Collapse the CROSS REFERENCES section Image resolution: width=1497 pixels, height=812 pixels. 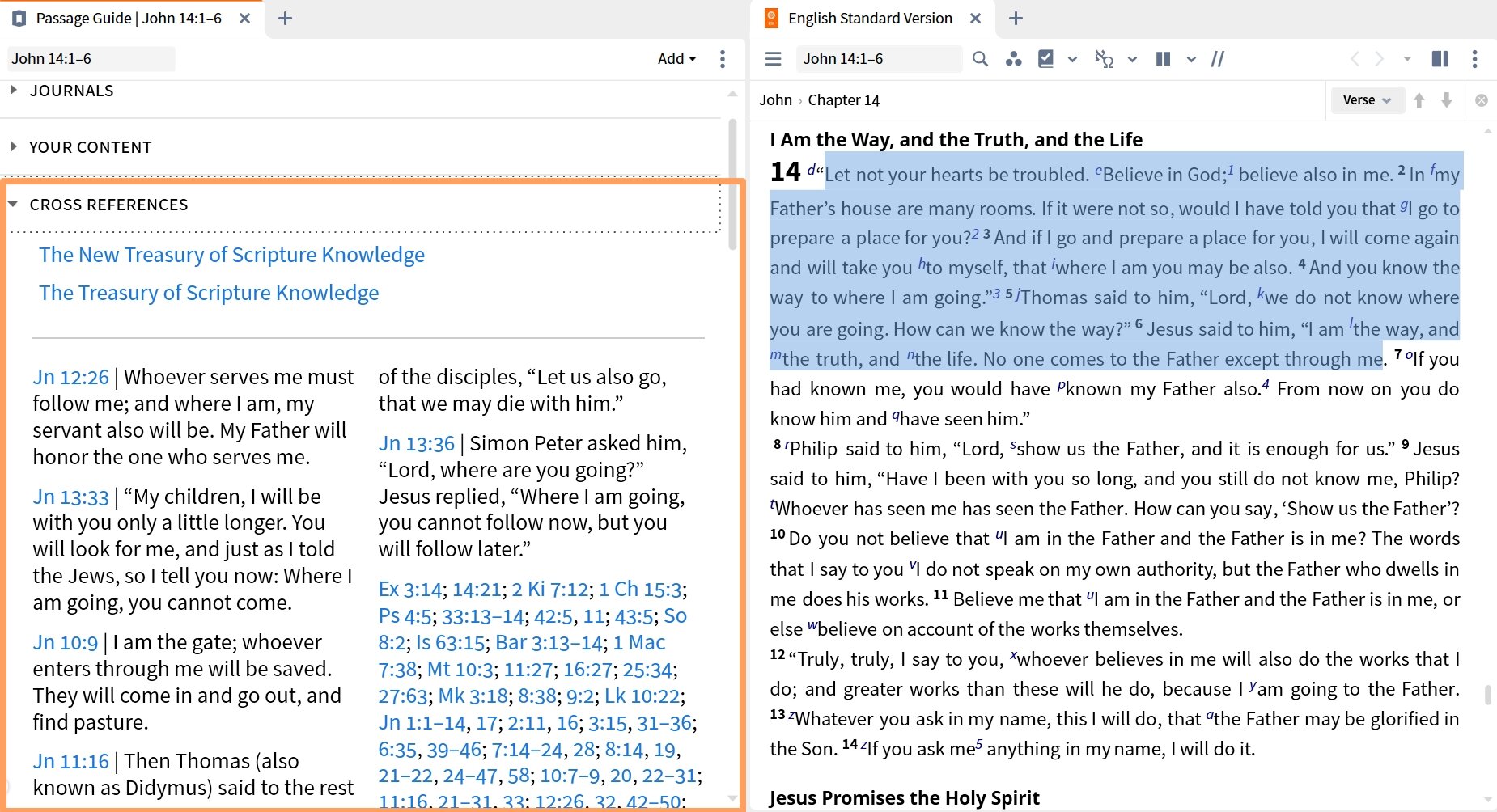[13, 205]
